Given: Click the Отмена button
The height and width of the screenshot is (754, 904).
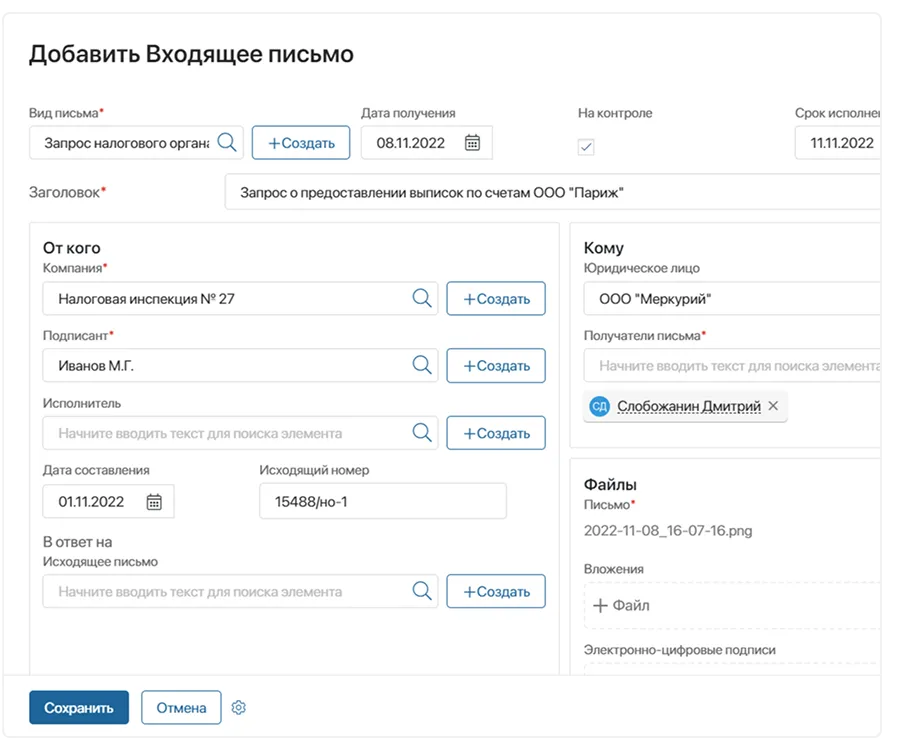Looking at the screenshot, I should coord(181,707).
